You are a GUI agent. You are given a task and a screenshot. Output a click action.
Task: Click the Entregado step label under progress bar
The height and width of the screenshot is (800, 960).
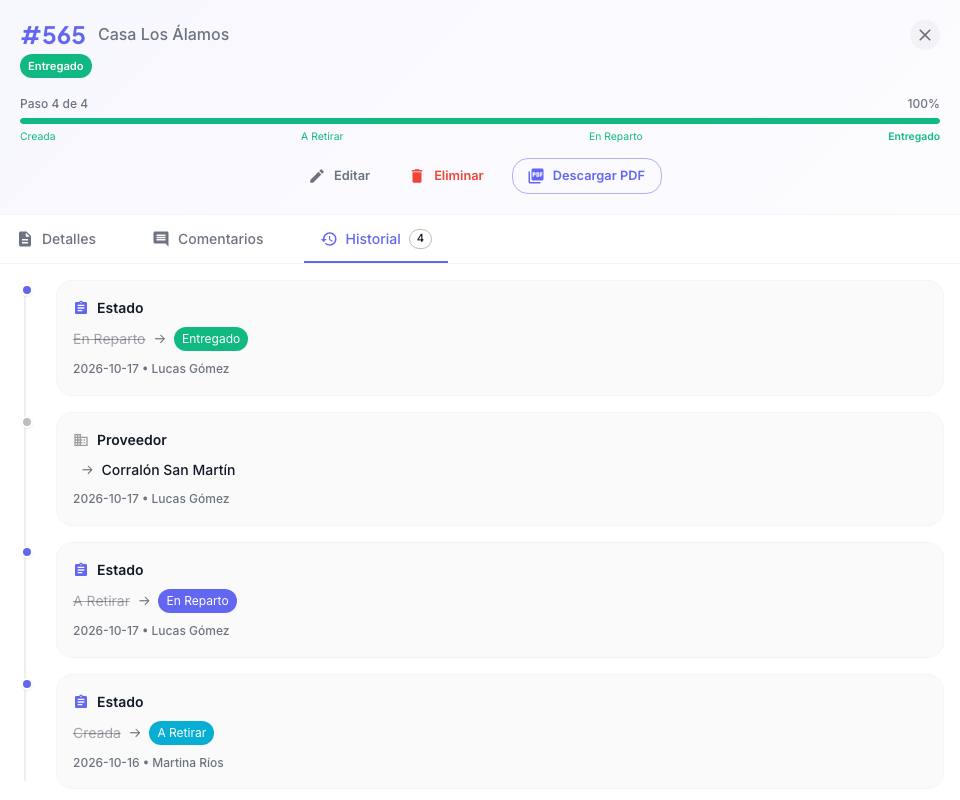click(x=913, y=136)
